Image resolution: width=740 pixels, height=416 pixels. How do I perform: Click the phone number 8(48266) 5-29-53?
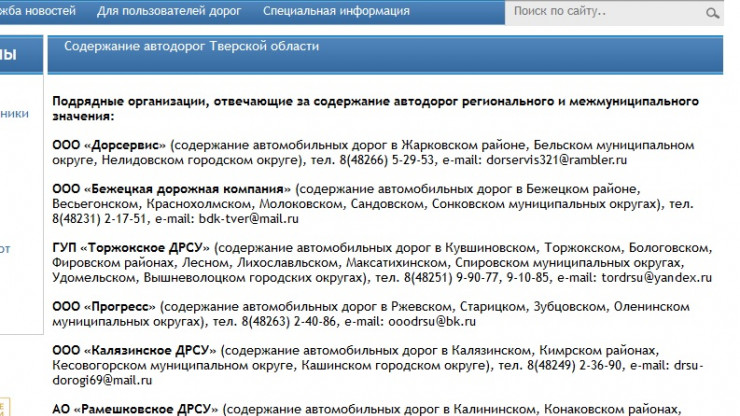coord(387,160)
